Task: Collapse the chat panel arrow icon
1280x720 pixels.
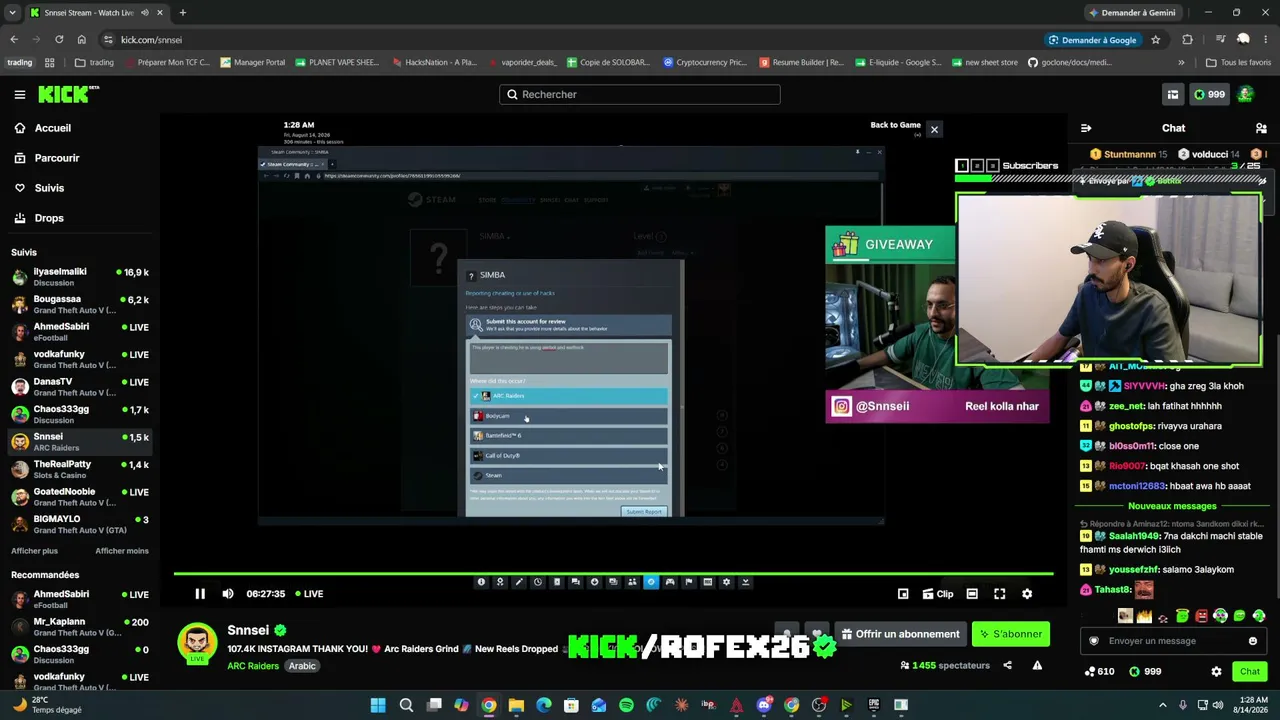Action: tap(1086, 128)
